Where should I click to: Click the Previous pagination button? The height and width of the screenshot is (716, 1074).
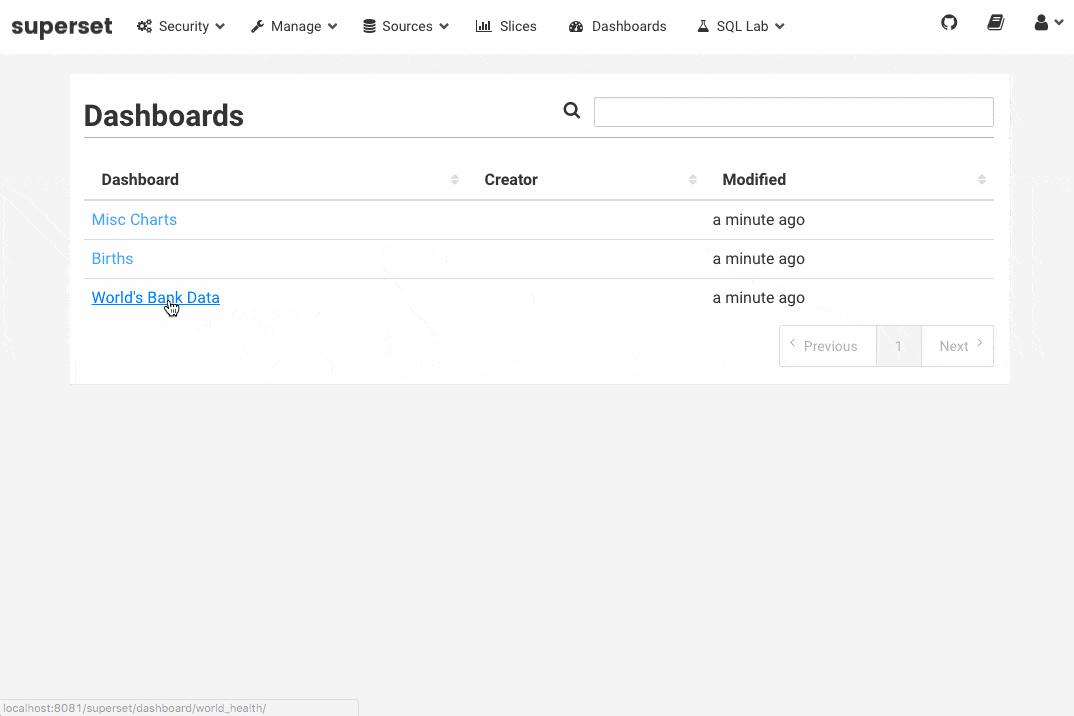[828, 346]
